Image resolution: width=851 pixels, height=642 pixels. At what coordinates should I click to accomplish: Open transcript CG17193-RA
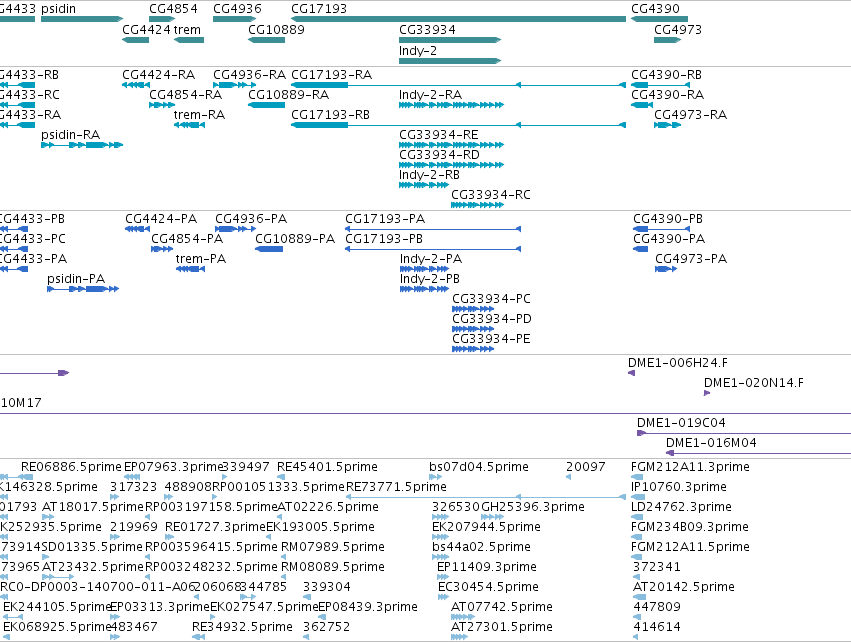pyautogui.click(x=332, y=75)
